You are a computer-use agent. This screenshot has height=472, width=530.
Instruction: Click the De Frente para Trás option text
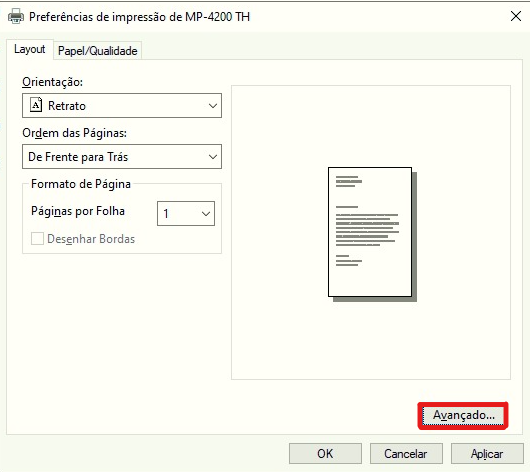[x=78, y=157]
